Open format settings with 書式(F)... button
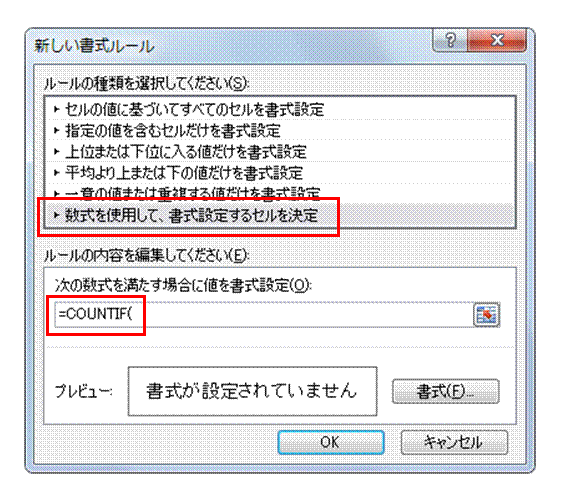Viewport: 567px width, 503px height. (446, 391)
